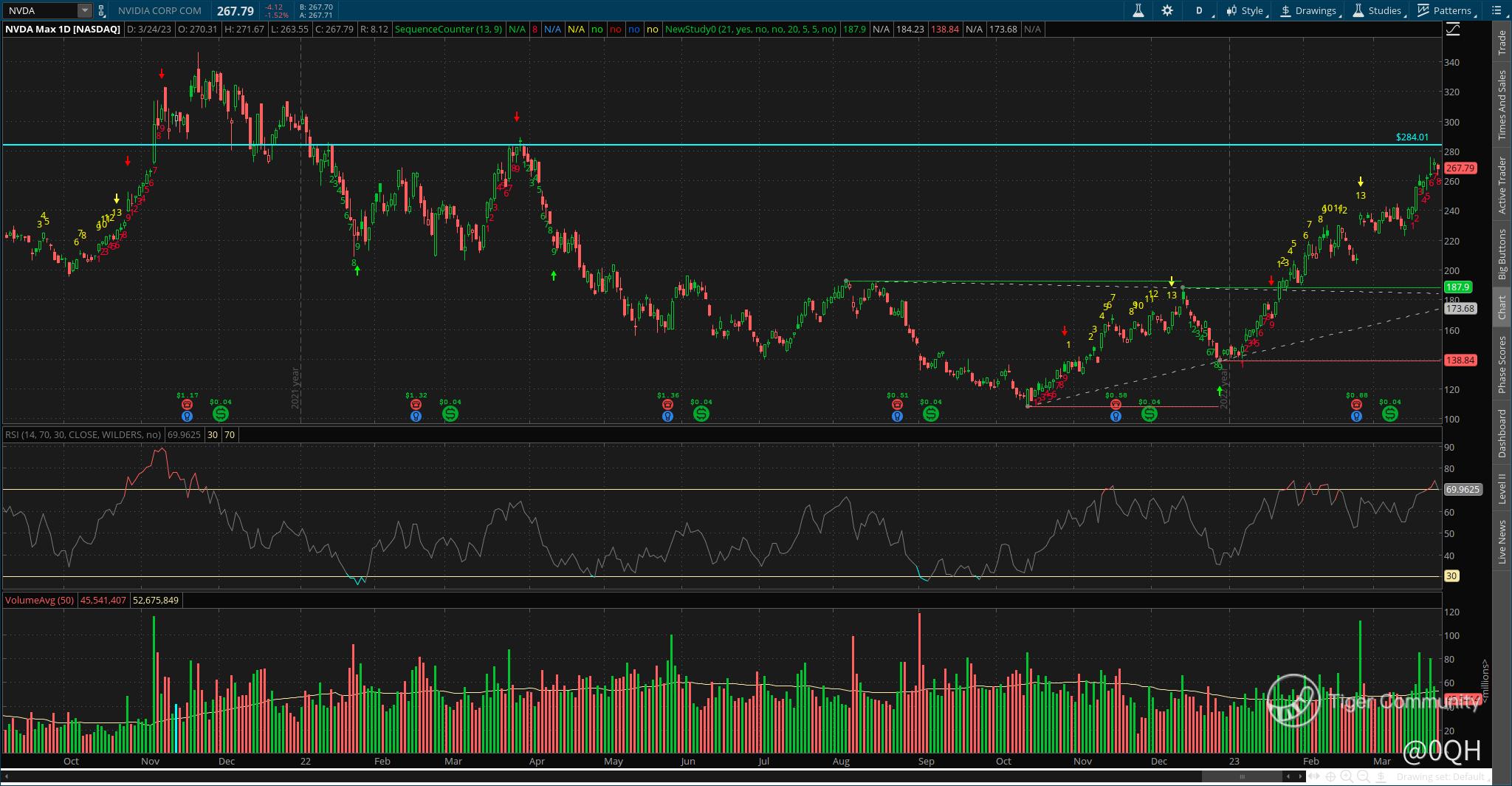
Task: Click the NVDA symbol input field
Action: (41, 10)
